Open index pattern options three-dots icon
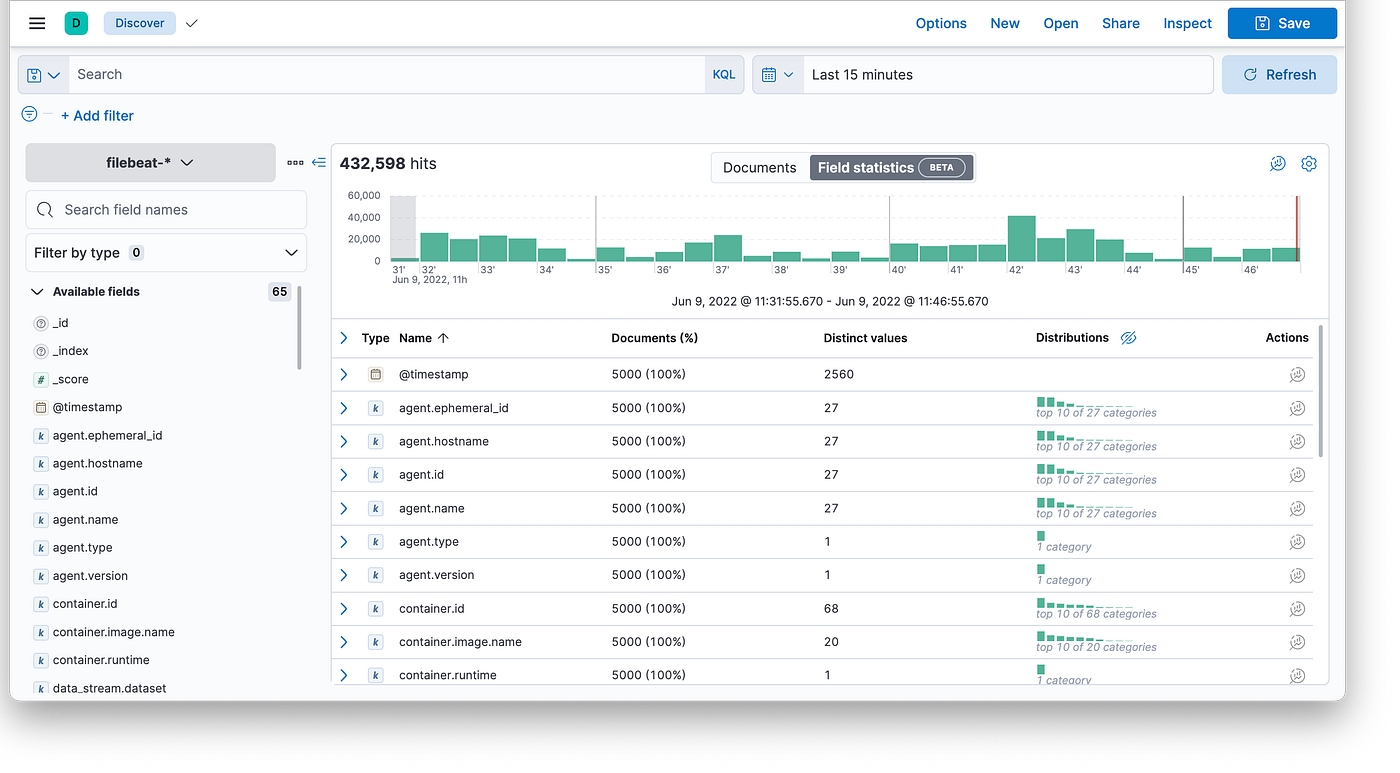This screenshot has width=1400, height=773. 295,162
